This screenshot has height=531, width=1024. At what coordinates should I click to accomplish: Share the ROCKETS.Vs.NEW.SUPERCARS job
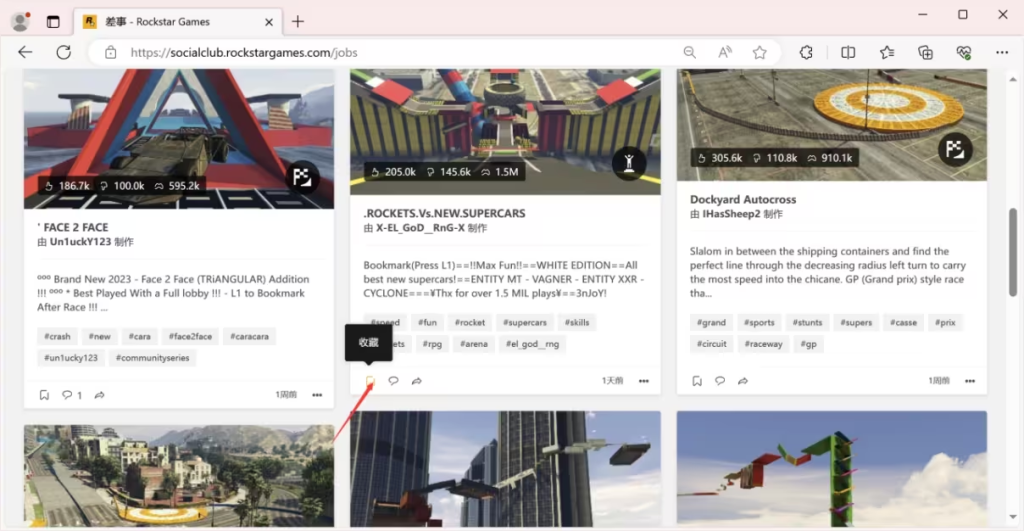(417, 380)
